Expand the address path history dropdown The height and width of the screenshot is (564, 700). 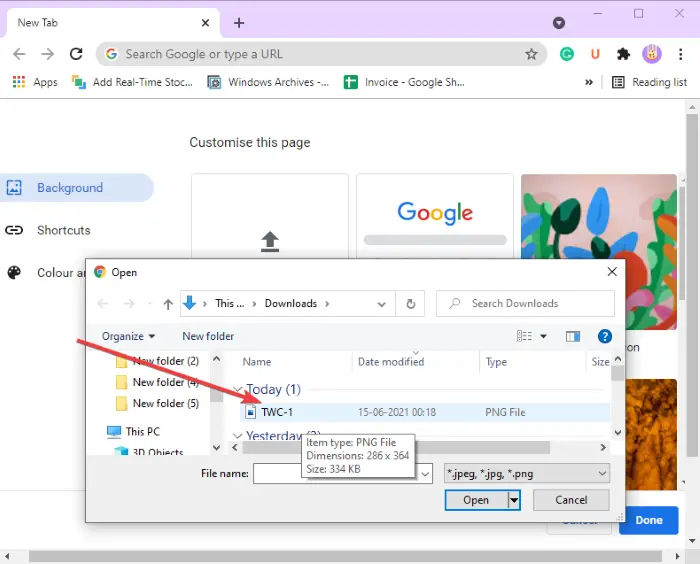click(x=381, y=304)
